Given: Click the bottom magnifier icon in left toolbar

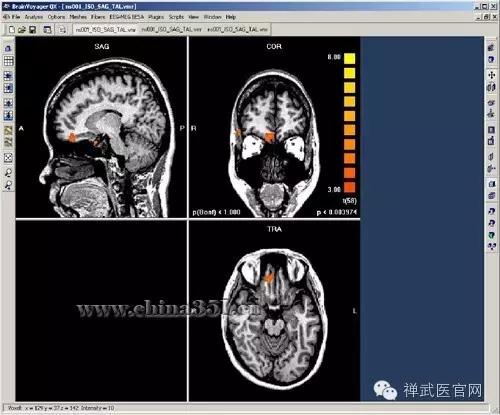Looking at the screenshot, I should (x=8, y=185).
